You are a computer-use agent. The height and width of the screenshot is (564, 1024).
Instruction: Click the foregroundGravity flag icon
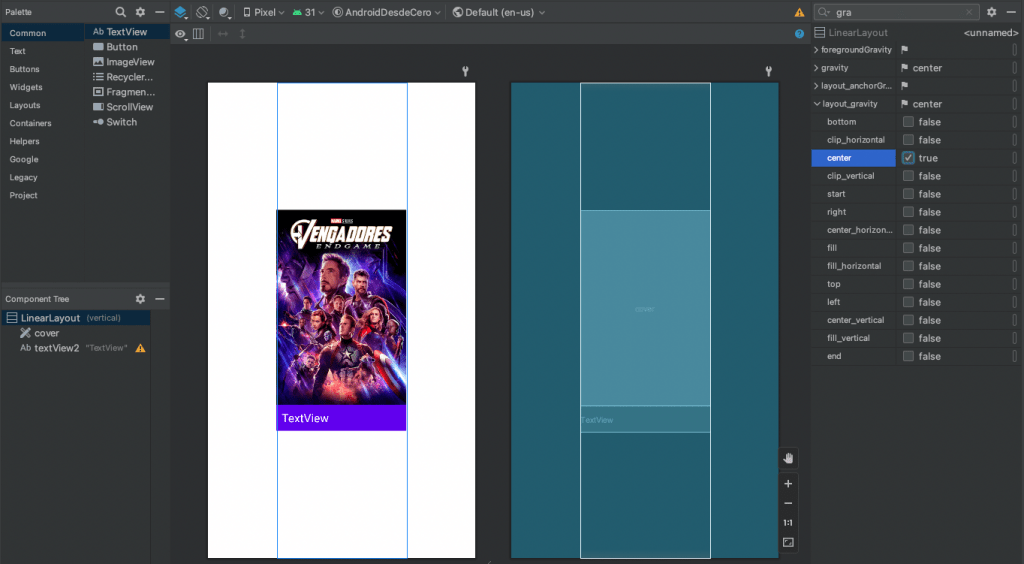(904, 50)
